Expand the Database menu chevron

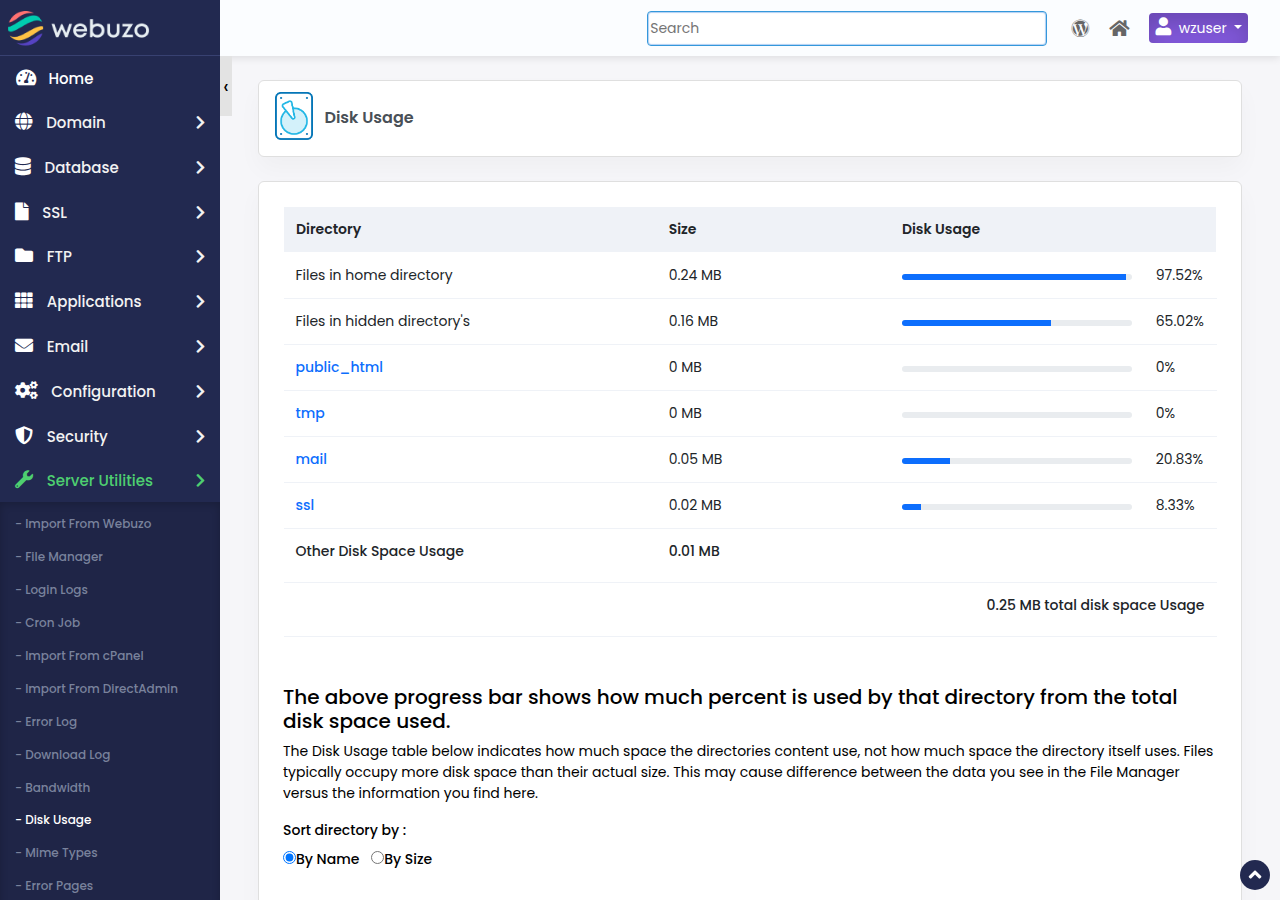[x=200, y=167]
